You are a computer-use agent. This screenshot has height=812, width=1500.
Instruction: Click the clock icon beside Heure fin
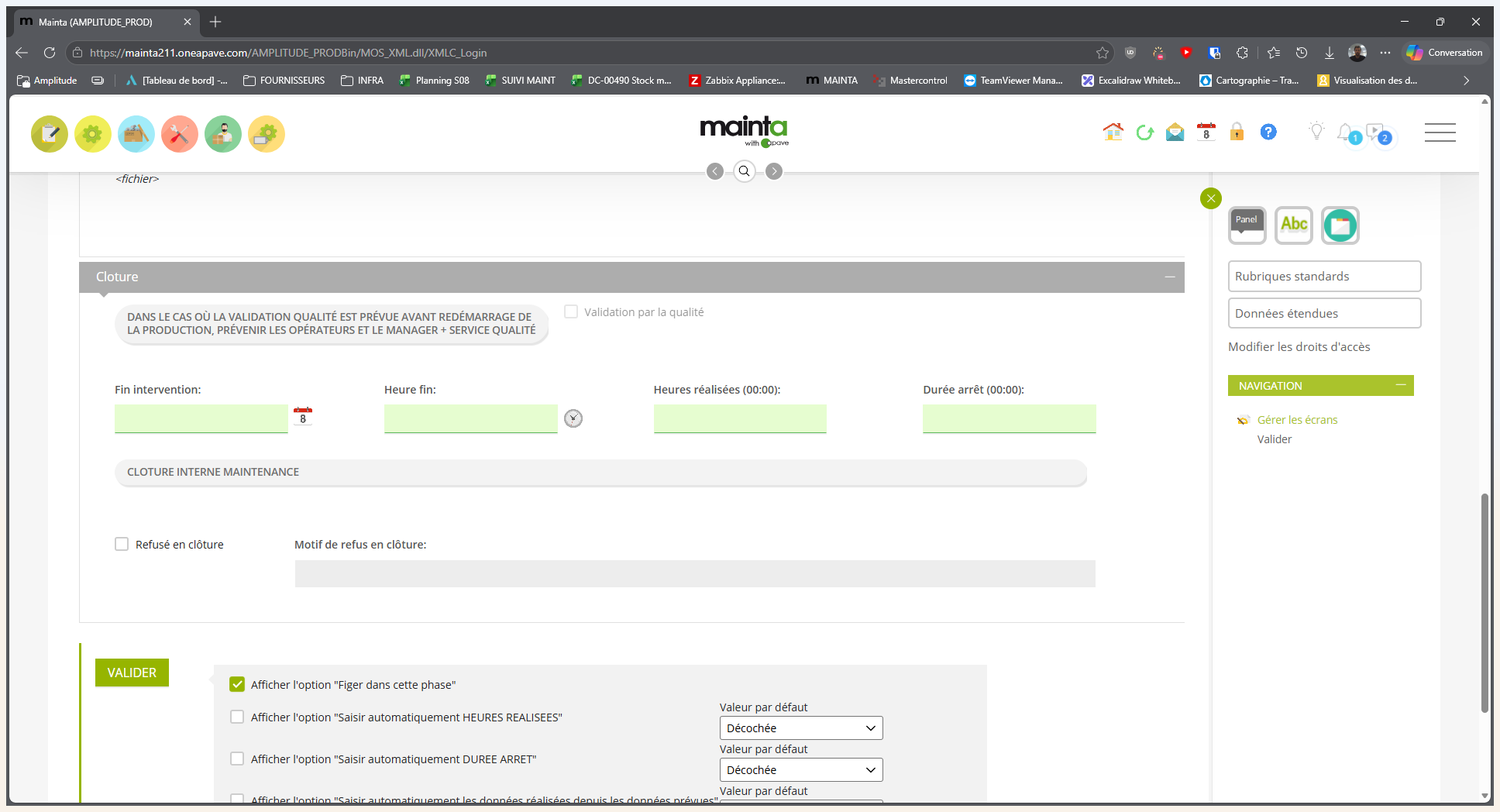(x=573, y=418)
